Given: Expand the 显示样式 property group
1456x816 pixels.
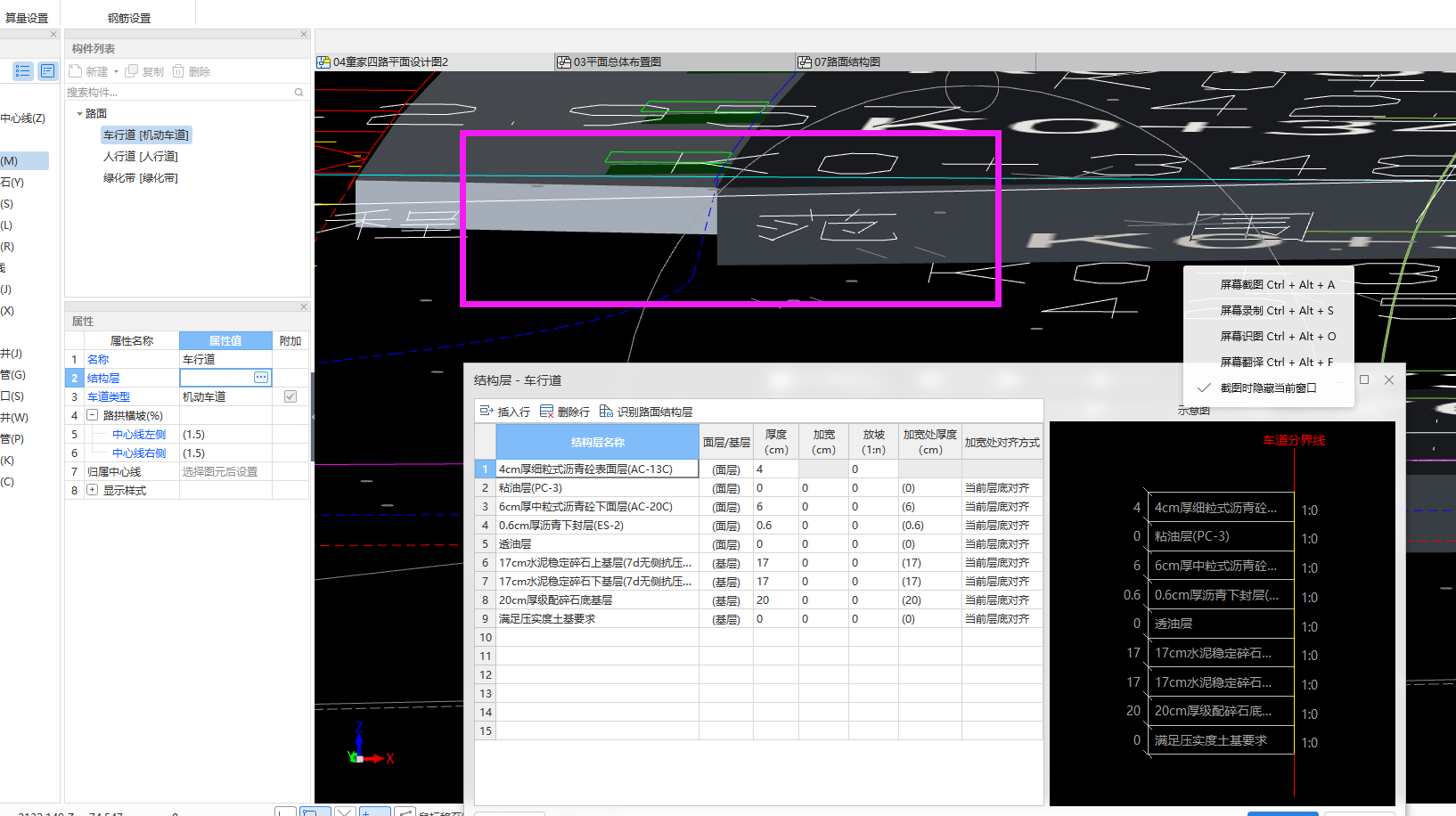Looking at the screenshot, I should click(x=92, y=490).
